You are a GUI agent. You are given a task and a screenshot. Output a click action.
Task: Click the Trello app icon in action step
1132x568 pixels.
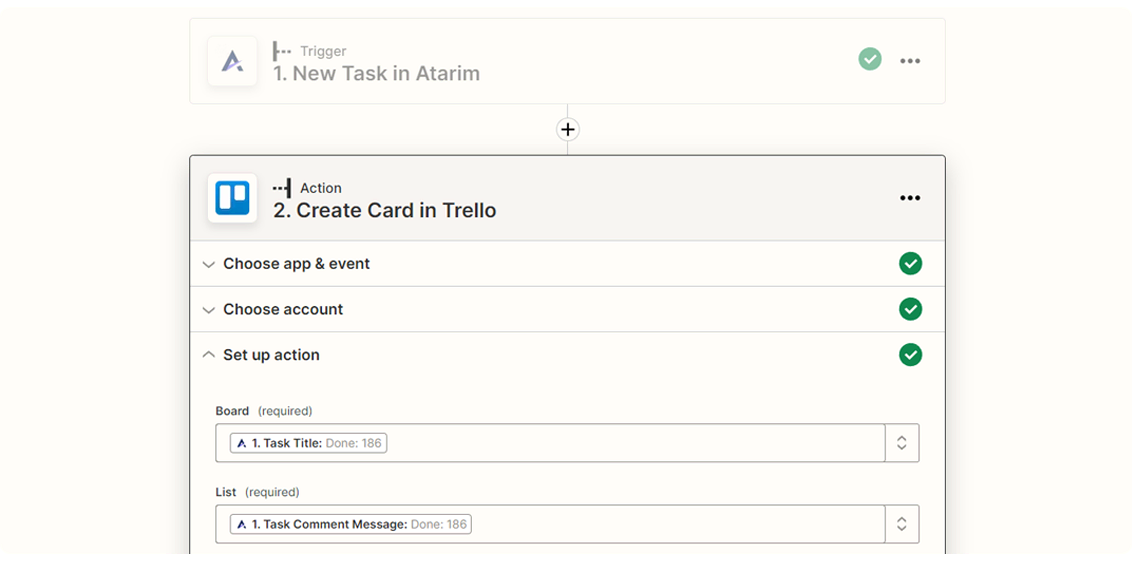pos(232,198)
